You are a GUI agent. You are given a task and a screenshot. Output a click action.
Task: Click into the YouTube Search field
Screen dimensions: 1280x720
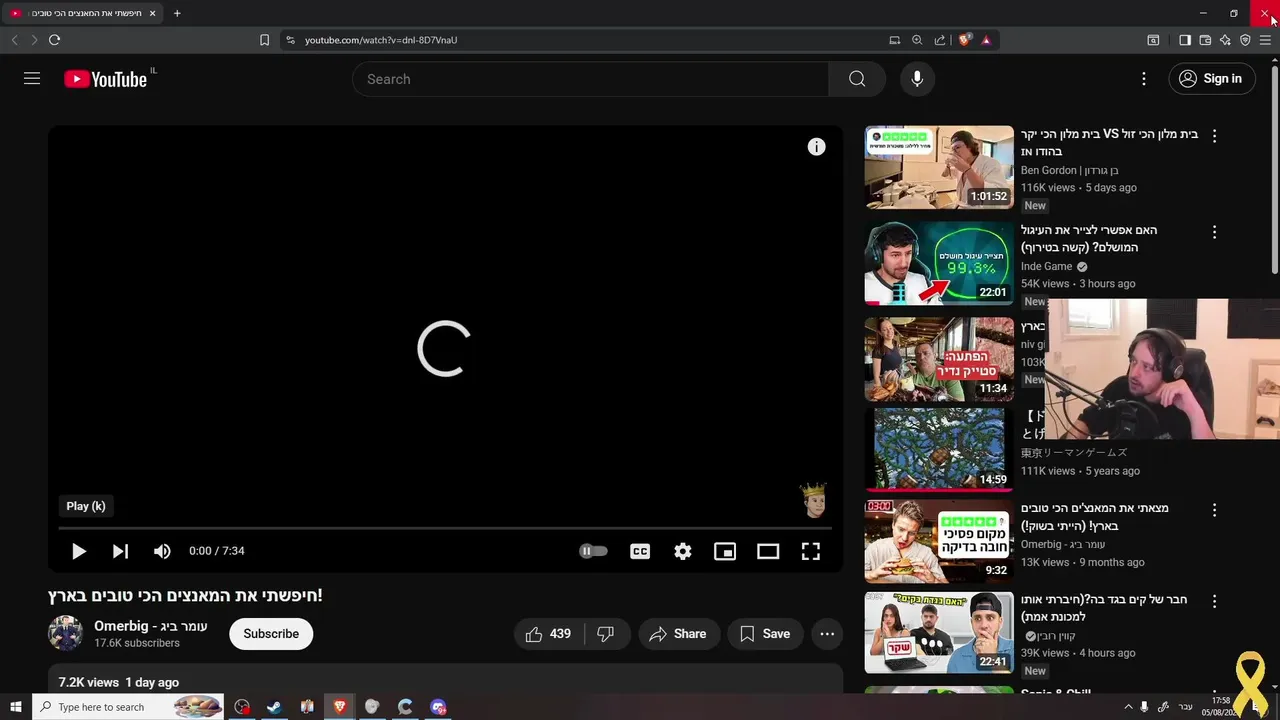[x=591, y=79]
